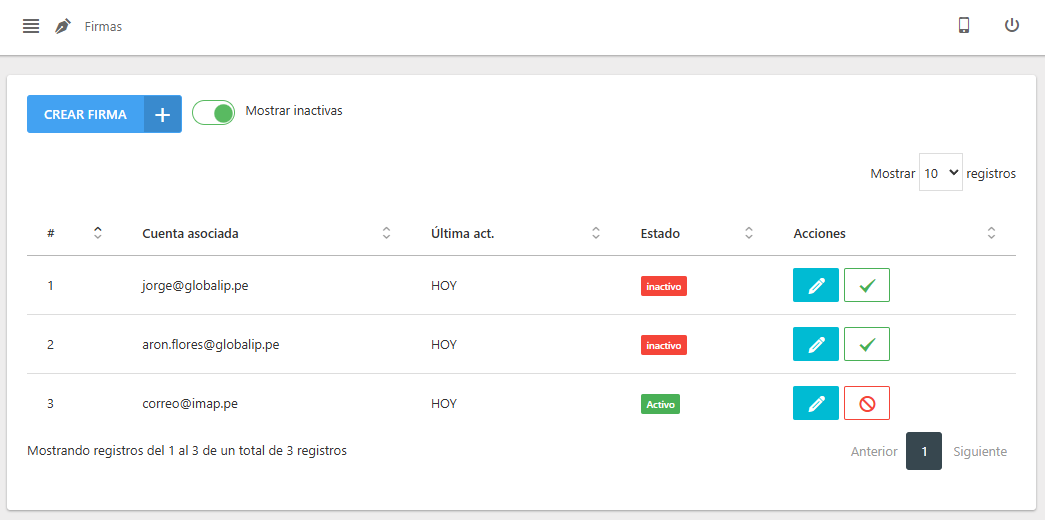The width and height of the screenshot is (1045, 520).
Task: Sort table by Estado column
Action: pyautogui.click(x=697, y=234)
